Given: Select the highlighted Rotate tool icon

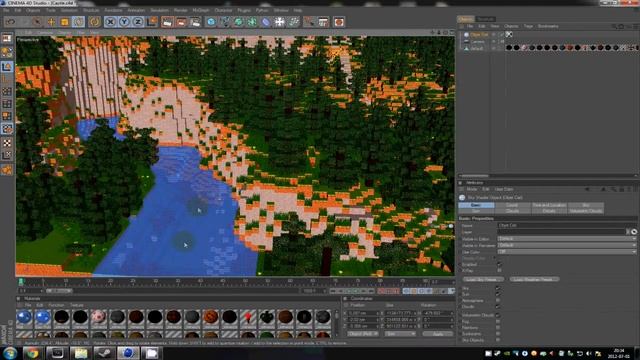Looking at the screenshot, I should pyautogui.click(x=78, y=22).
